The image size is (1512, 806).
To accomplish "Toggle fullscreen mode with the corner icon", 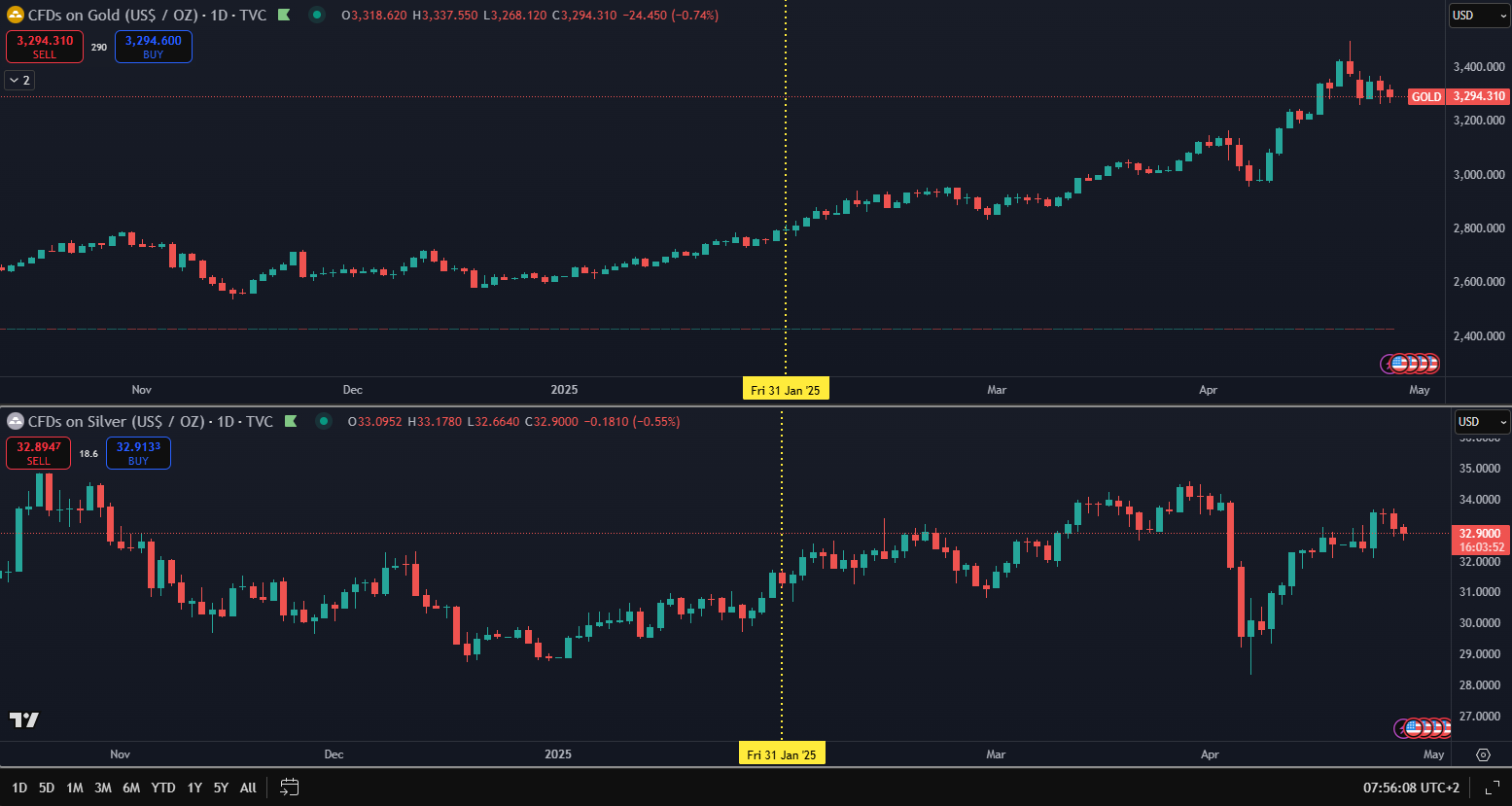I will pos(1491,788).
